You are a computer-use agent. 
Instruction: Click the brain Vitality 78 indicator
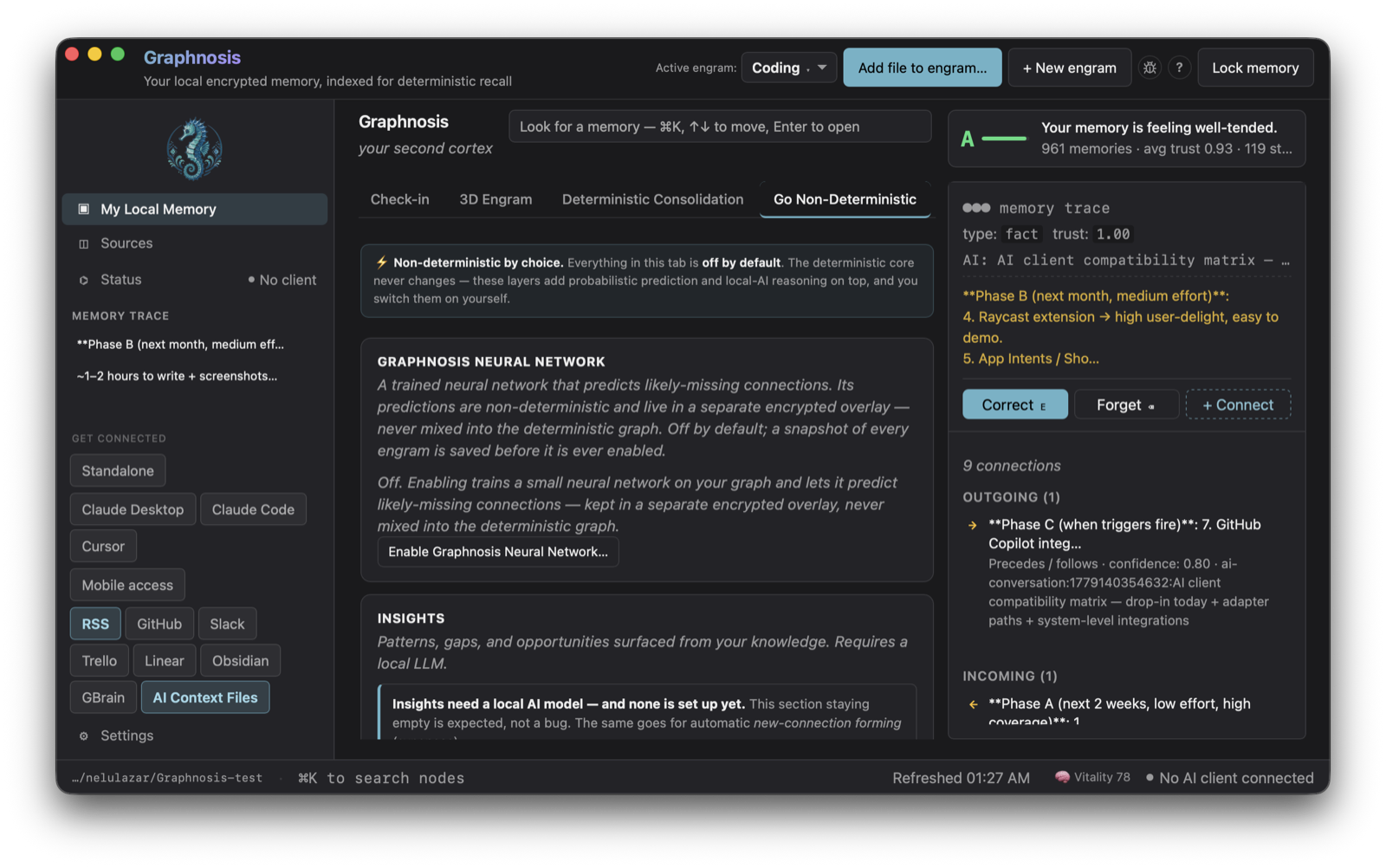coord(1092,777)
